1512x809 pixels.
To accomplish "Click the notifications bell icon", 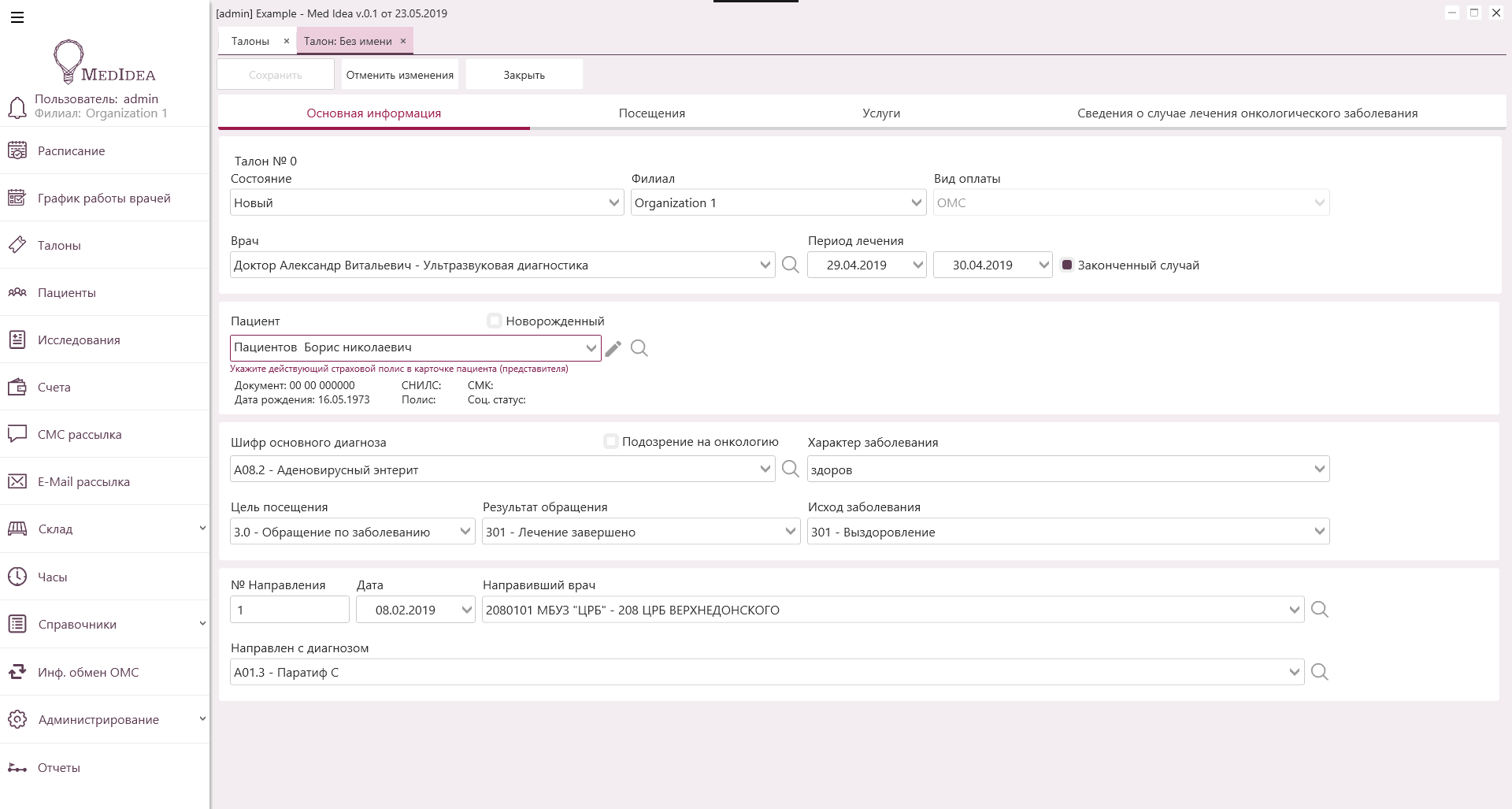I will pos(17,107).
